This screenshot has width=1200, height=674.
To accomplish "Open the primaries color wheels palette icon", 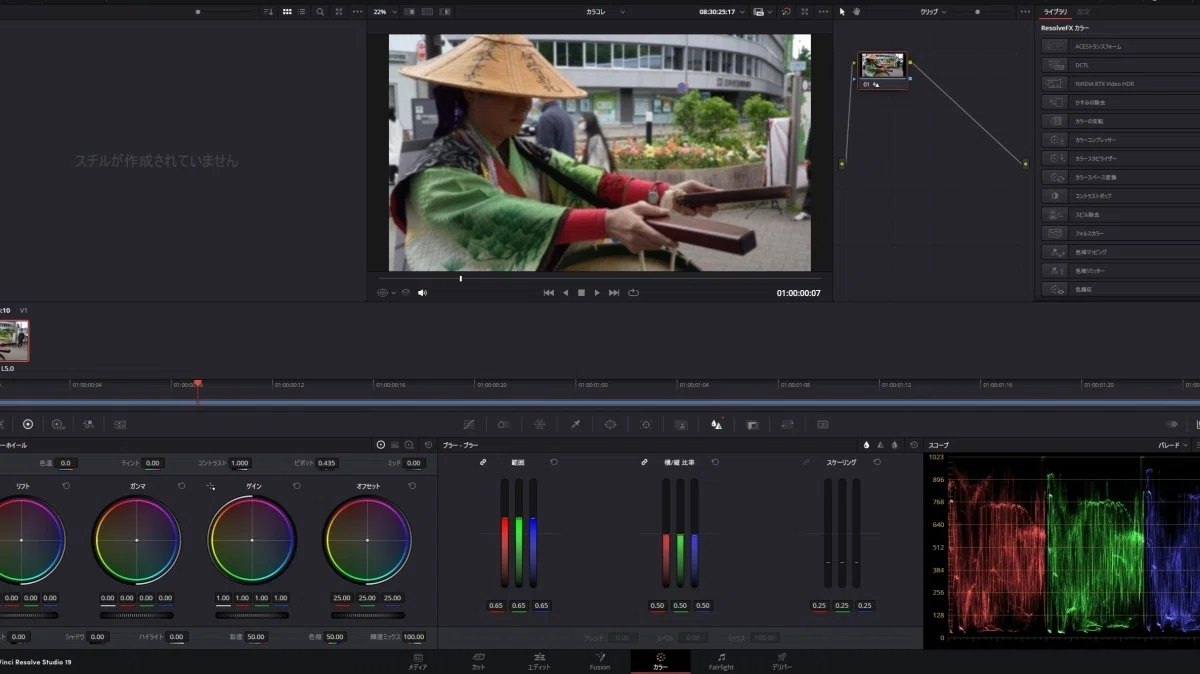I will (x=28, y=424).
